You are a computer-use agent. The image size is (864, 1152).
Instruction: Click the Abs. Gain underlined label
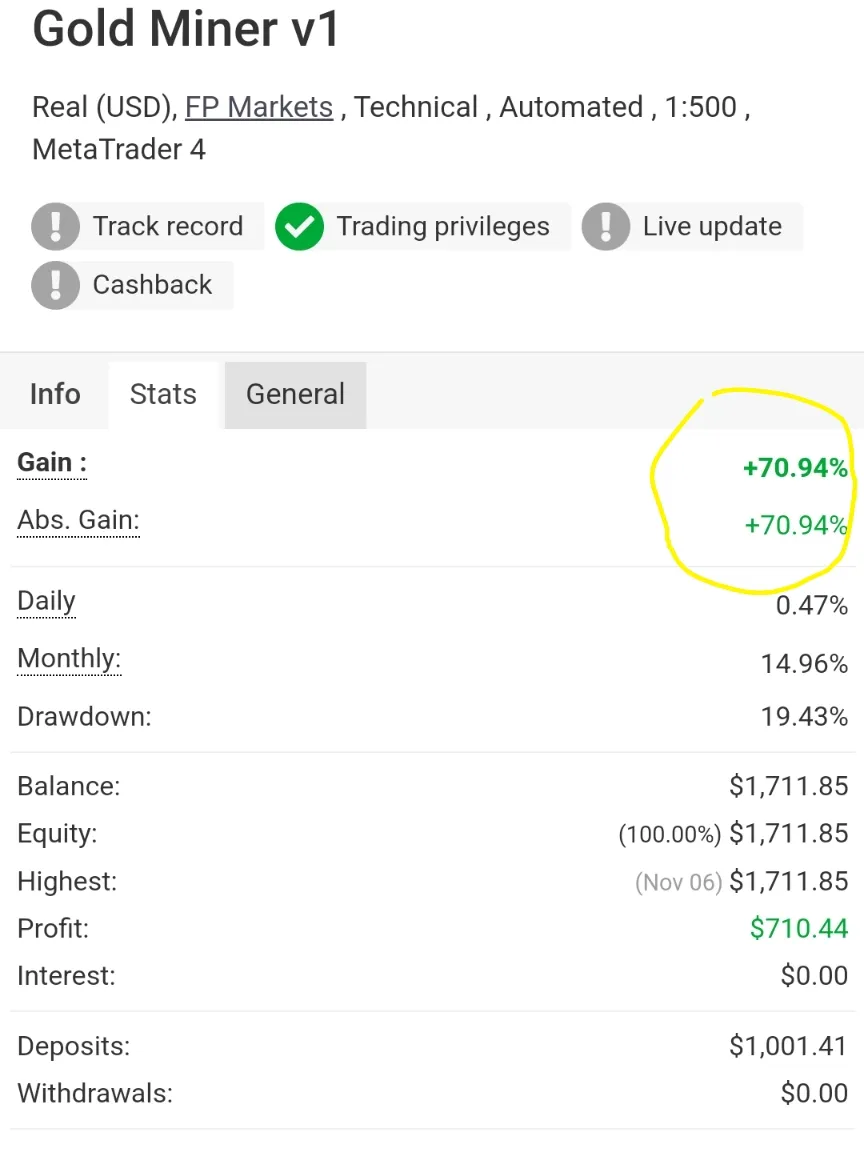tap(79, 521)
